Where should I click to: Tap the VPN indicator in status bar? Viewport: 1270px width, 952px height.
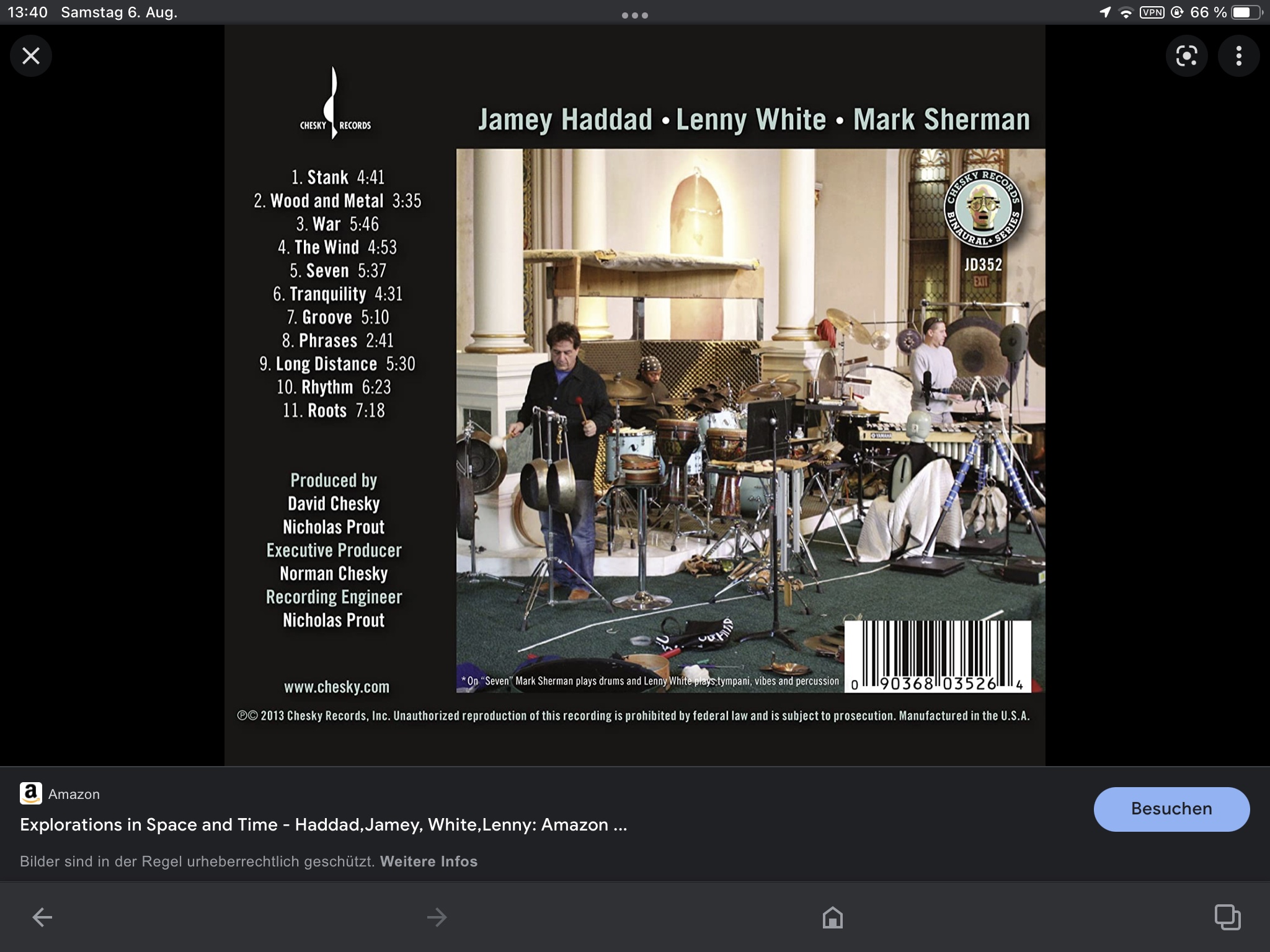(1152, 12)
